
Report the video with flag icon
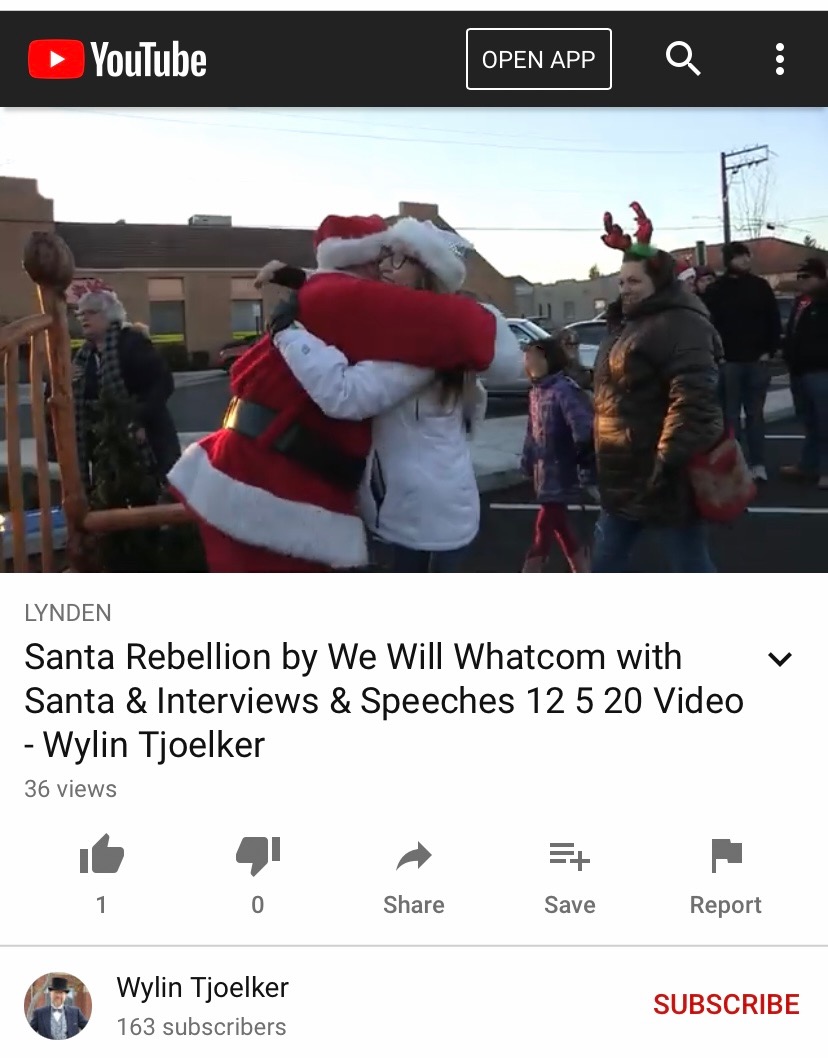726,856
